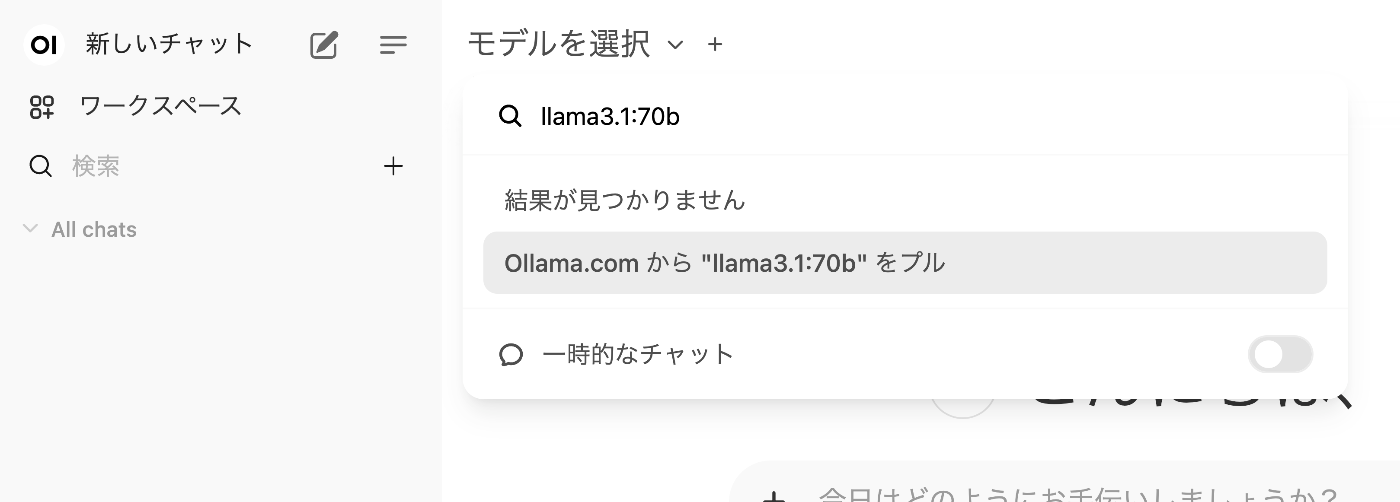Screen dimensions: 1400x502
Task: Click the 新しいチャット button
Action: point(169,45)
